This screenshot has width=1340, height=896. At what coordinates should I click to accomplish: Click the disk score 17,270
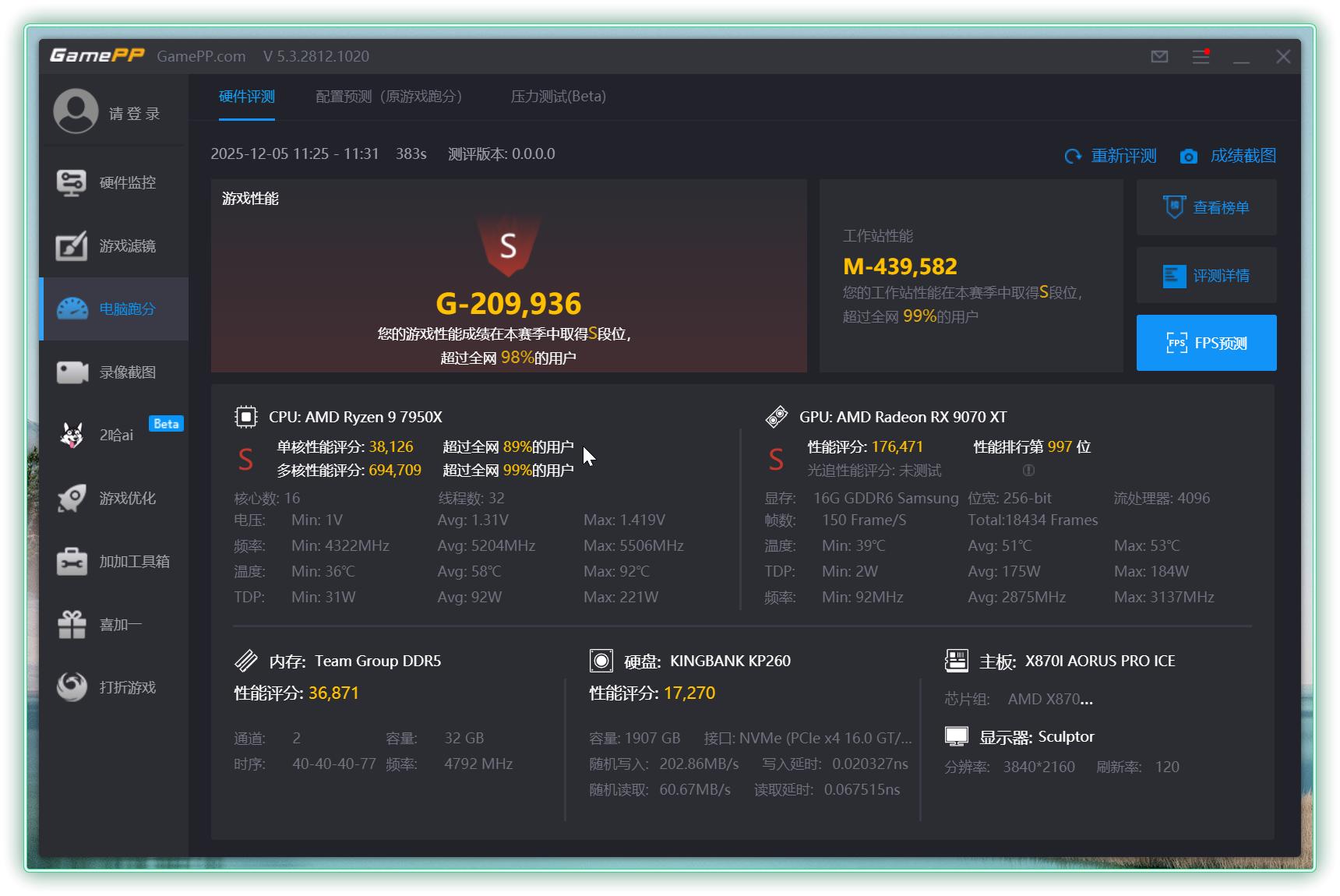coord(689,693)
